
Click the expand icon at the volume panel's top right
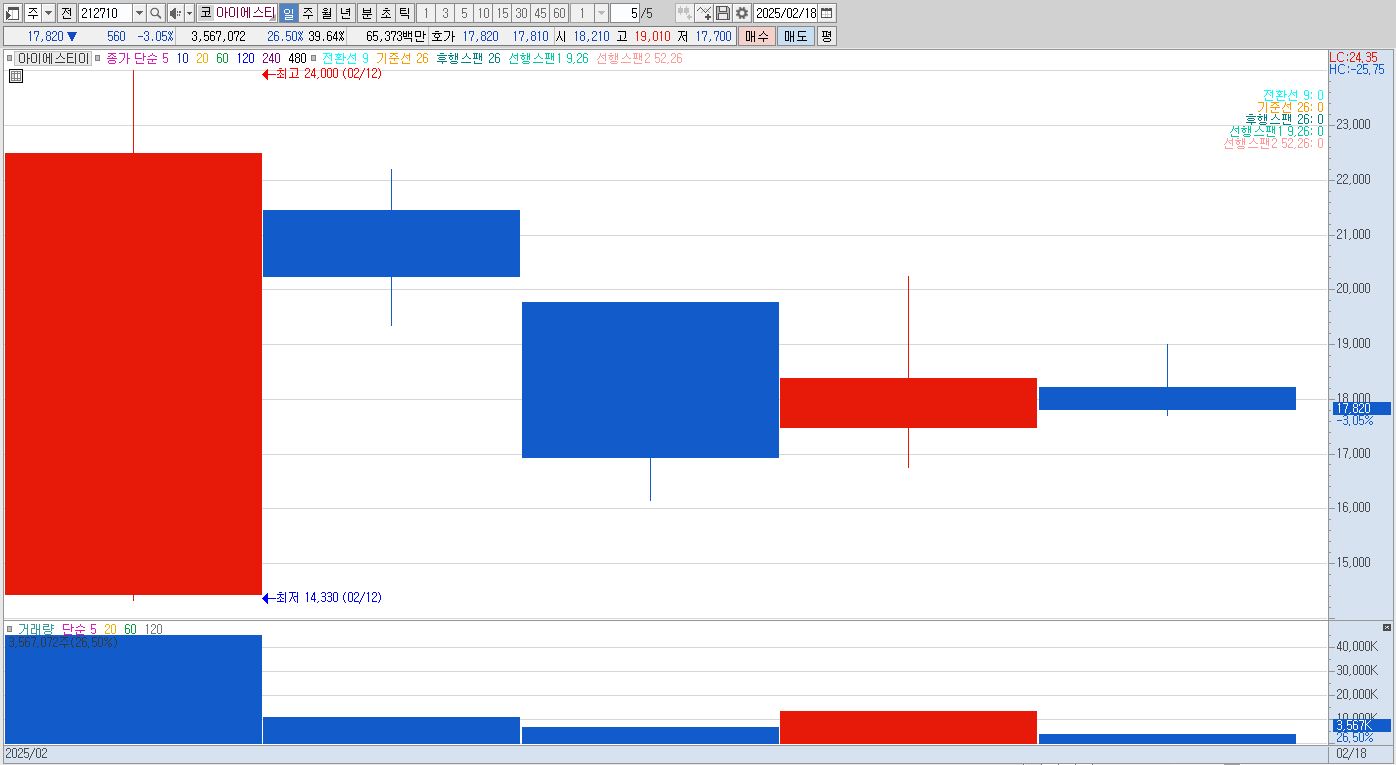1386,627
